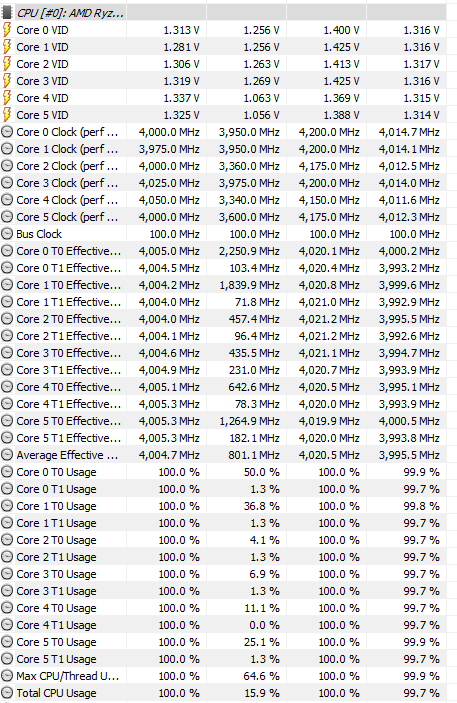Click the lightning bolt icon for Core 3 VID
457x703 pixels.
[7, 81]
